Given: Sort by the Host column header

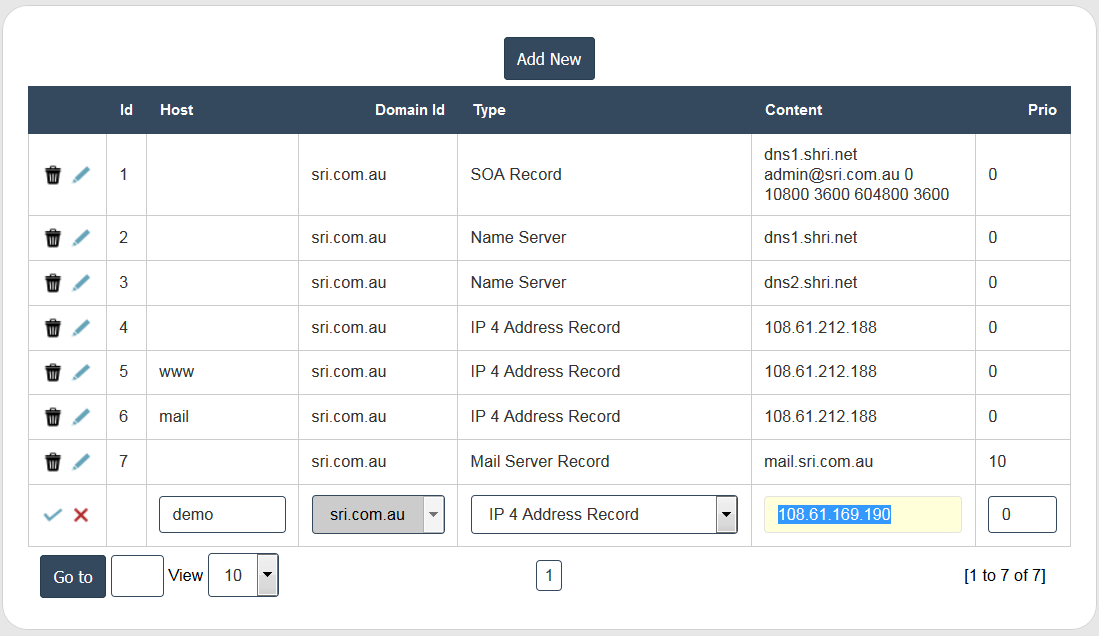Looking at the screenshot, I should (177, 110).
